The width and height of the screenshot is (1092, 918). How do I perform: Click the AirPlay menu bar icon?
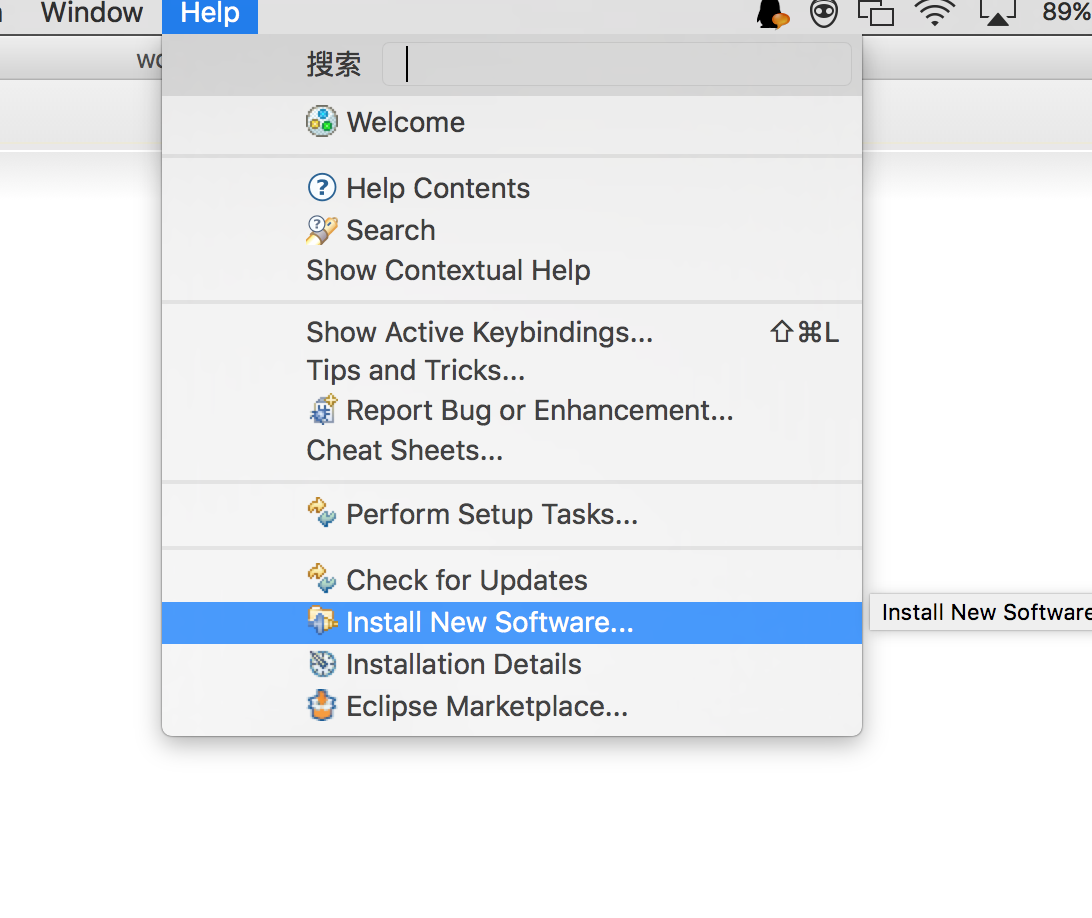(x=997, y=13)
